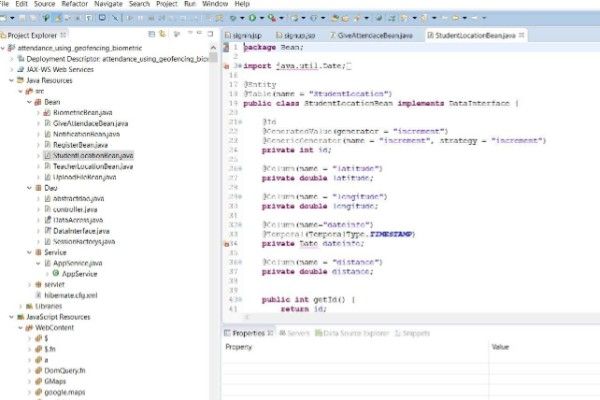Open the Run button dropdown arrow

[x=262, y=18]
